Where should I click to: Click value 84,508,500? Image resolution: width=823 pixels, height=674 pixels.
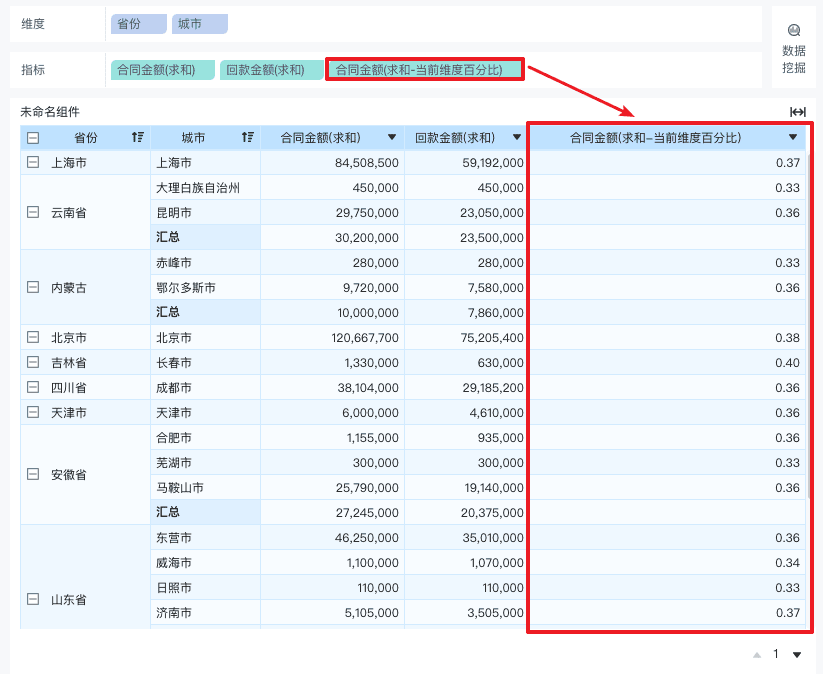point(367,163)
